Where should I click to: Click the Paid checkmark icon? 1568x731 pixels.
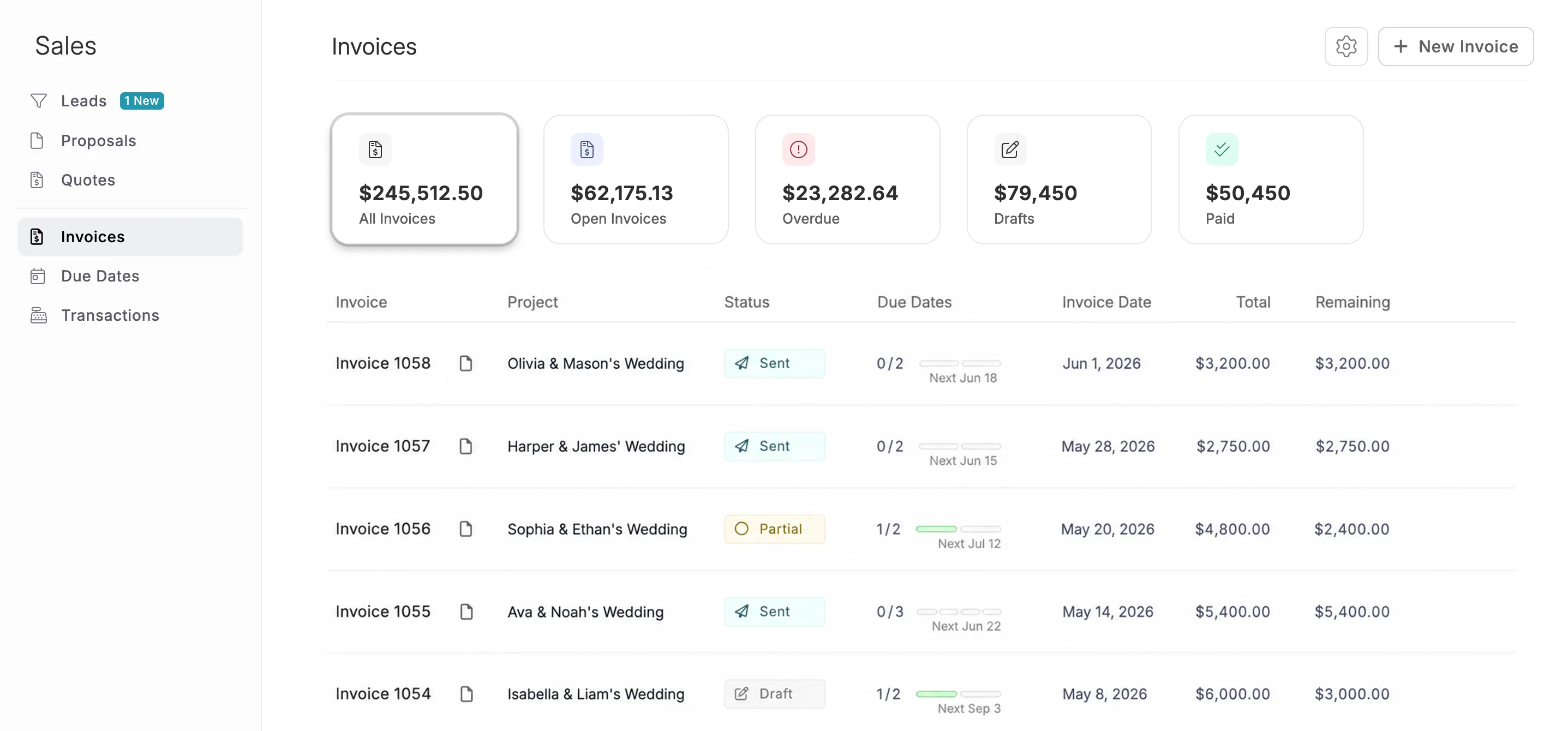[x=1222, y=149]
